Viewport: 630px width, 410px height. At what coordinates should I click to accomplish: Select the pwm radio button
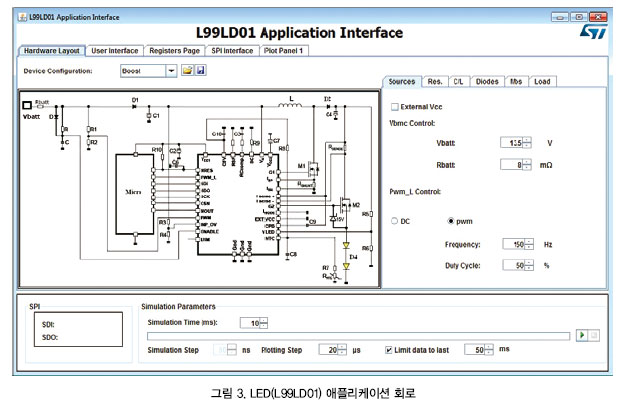451,221
